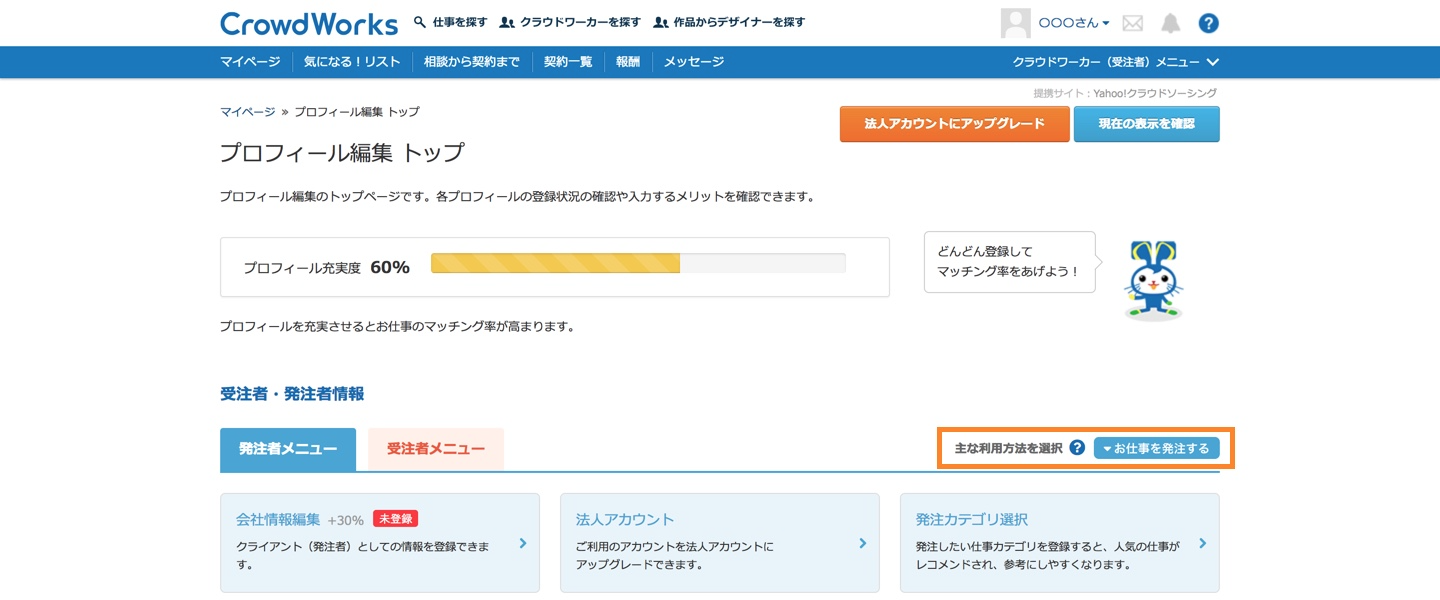Viewport: 1440px width, 600px height.
Task: Open the お仕事を発注する dropdown
Action: coord(1156,448)
